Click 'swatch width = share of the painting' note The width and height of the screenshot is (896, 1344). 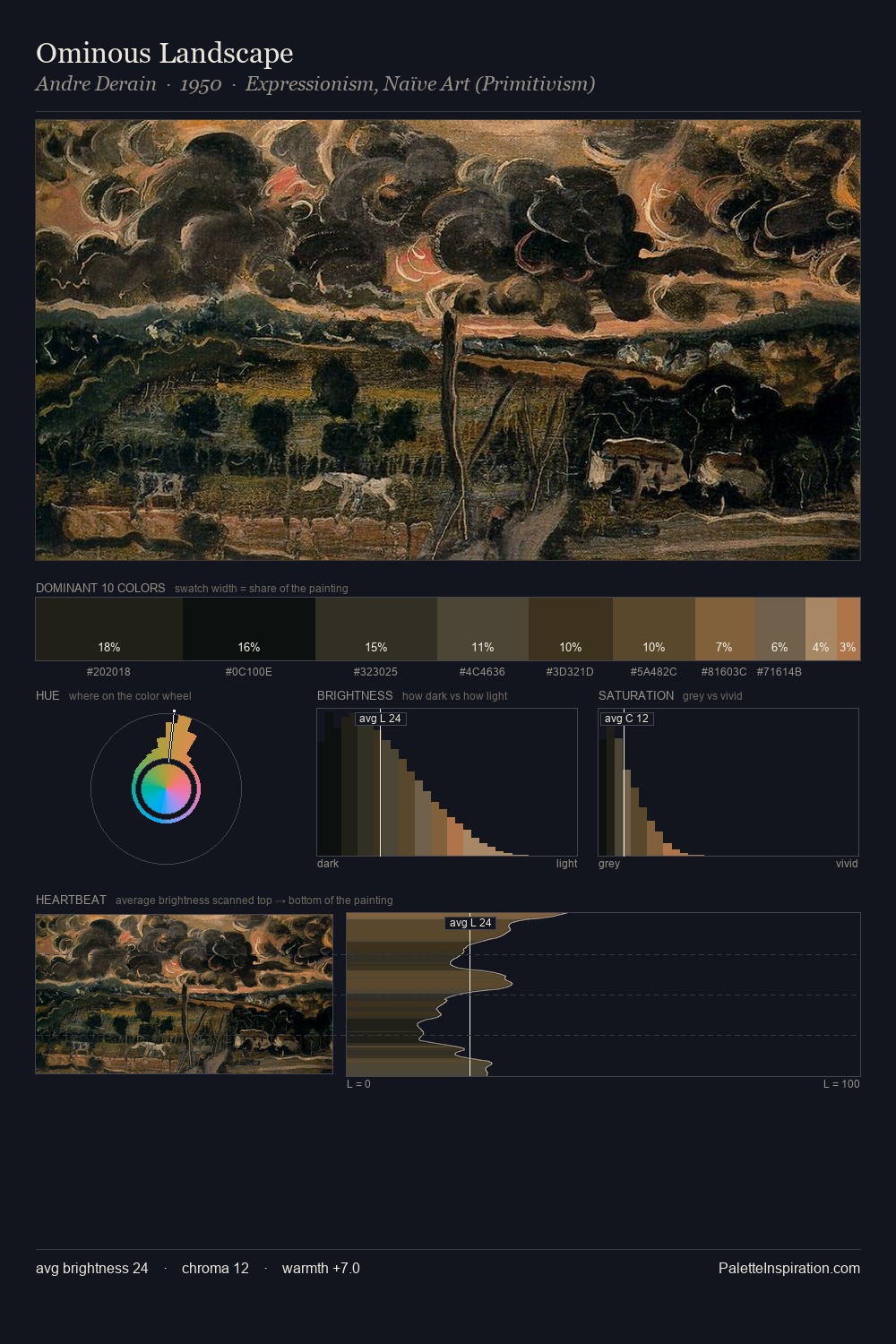coord(262,589)
